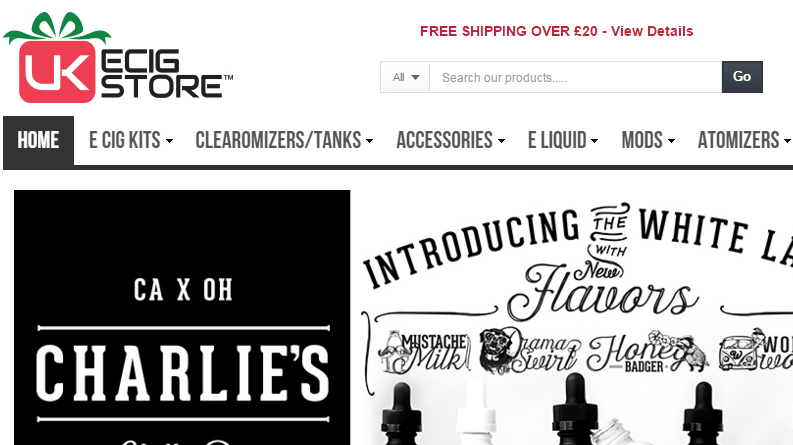Click the camper van flavor logo
Viewport: 793px width, 445px height.
(x=756, y=349)
